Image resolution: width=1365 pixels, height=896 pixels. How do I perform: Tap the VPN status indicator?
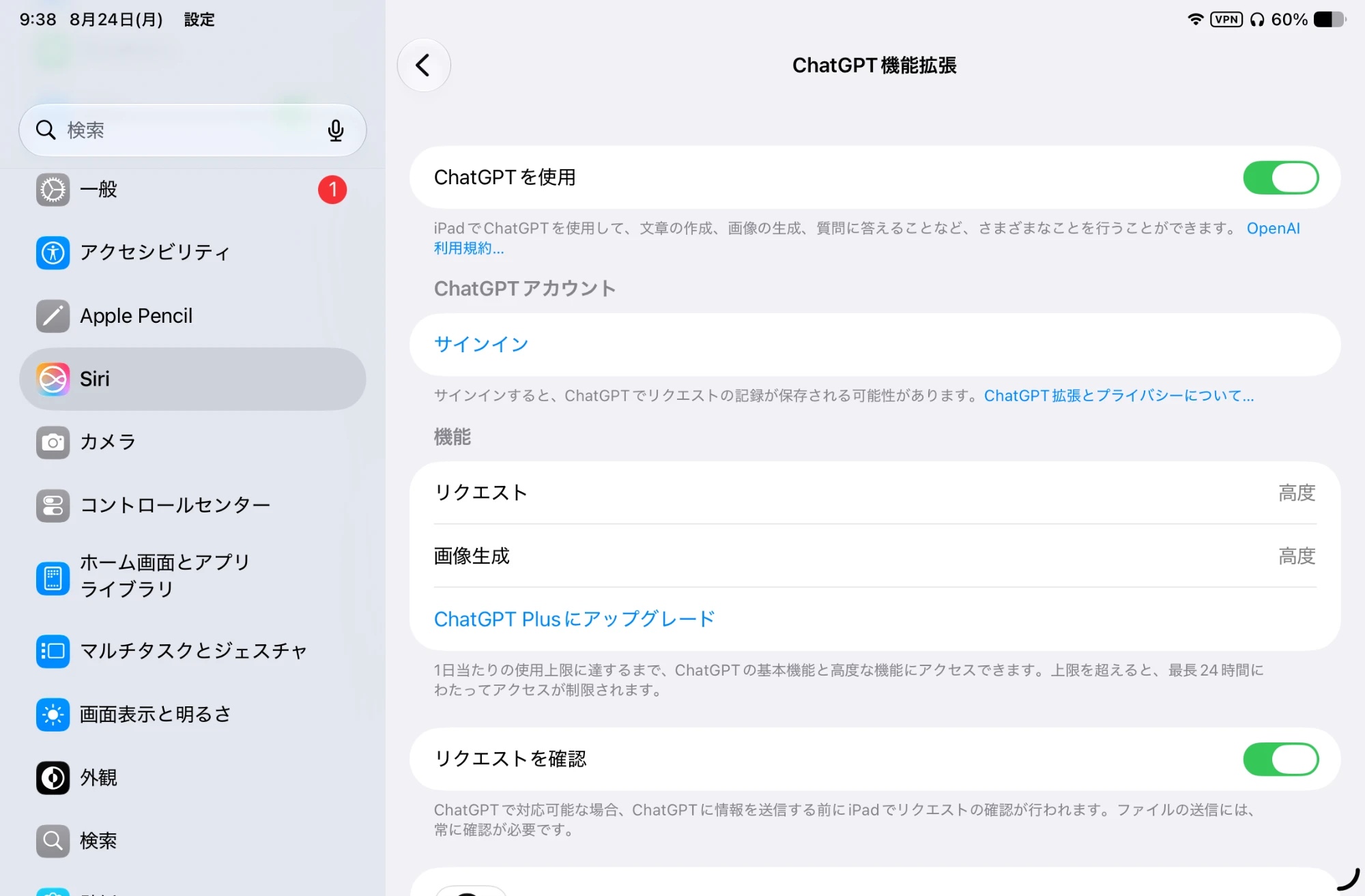(x=1226, y=19)
